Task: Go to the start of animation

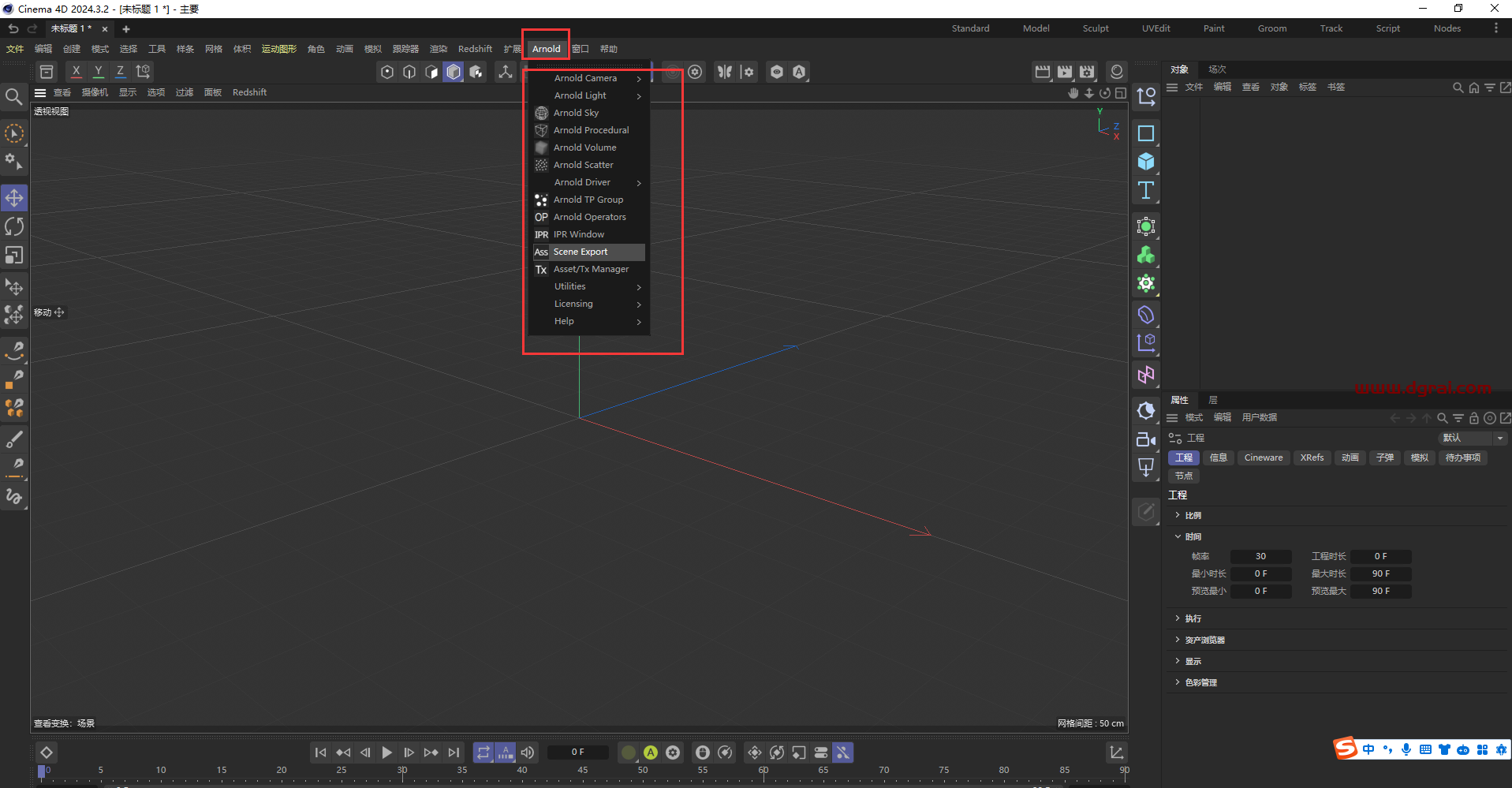Action: point(320,753)
